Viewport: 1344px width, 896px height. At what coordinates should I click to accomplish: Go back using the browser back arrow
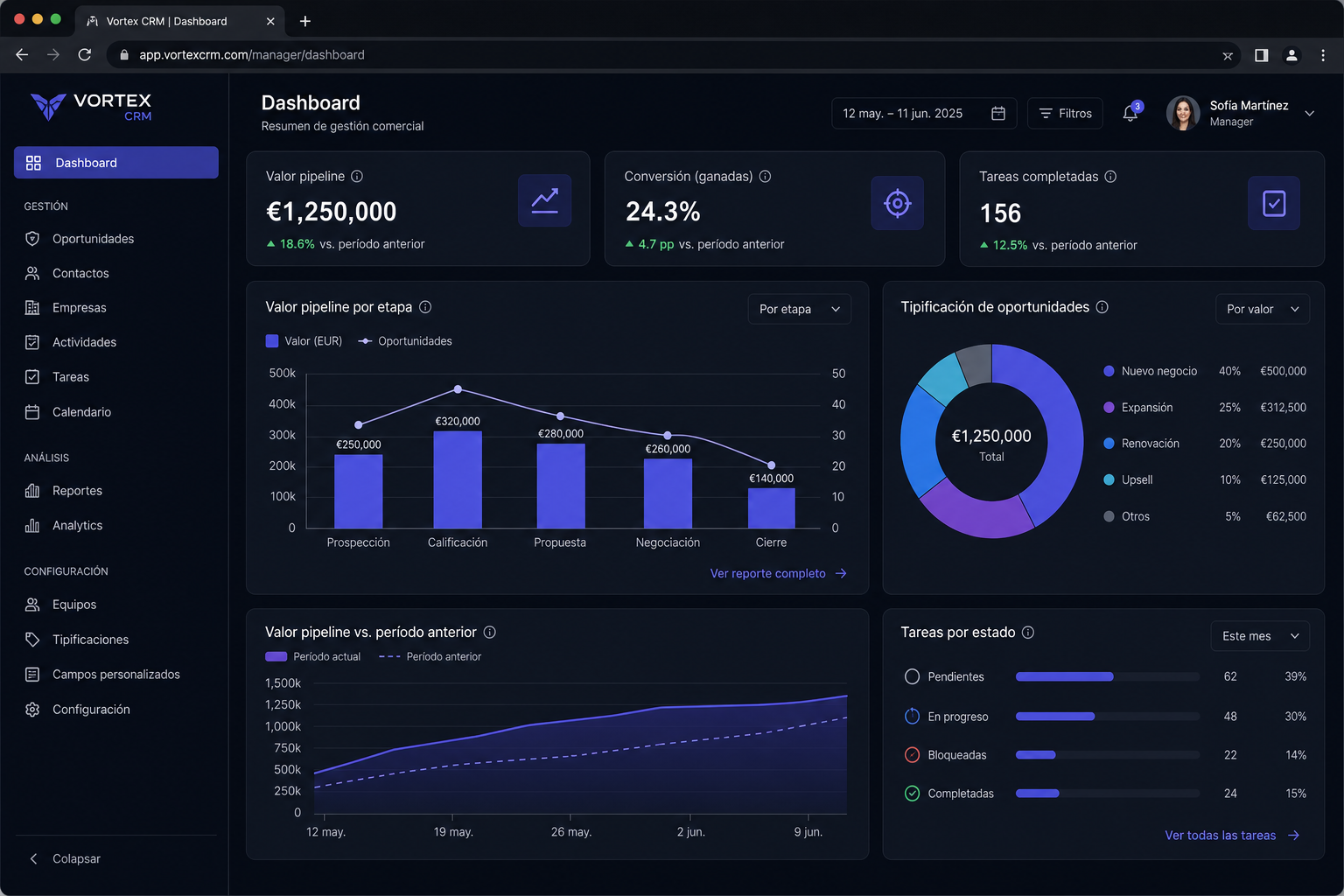[x=22, y=55]
